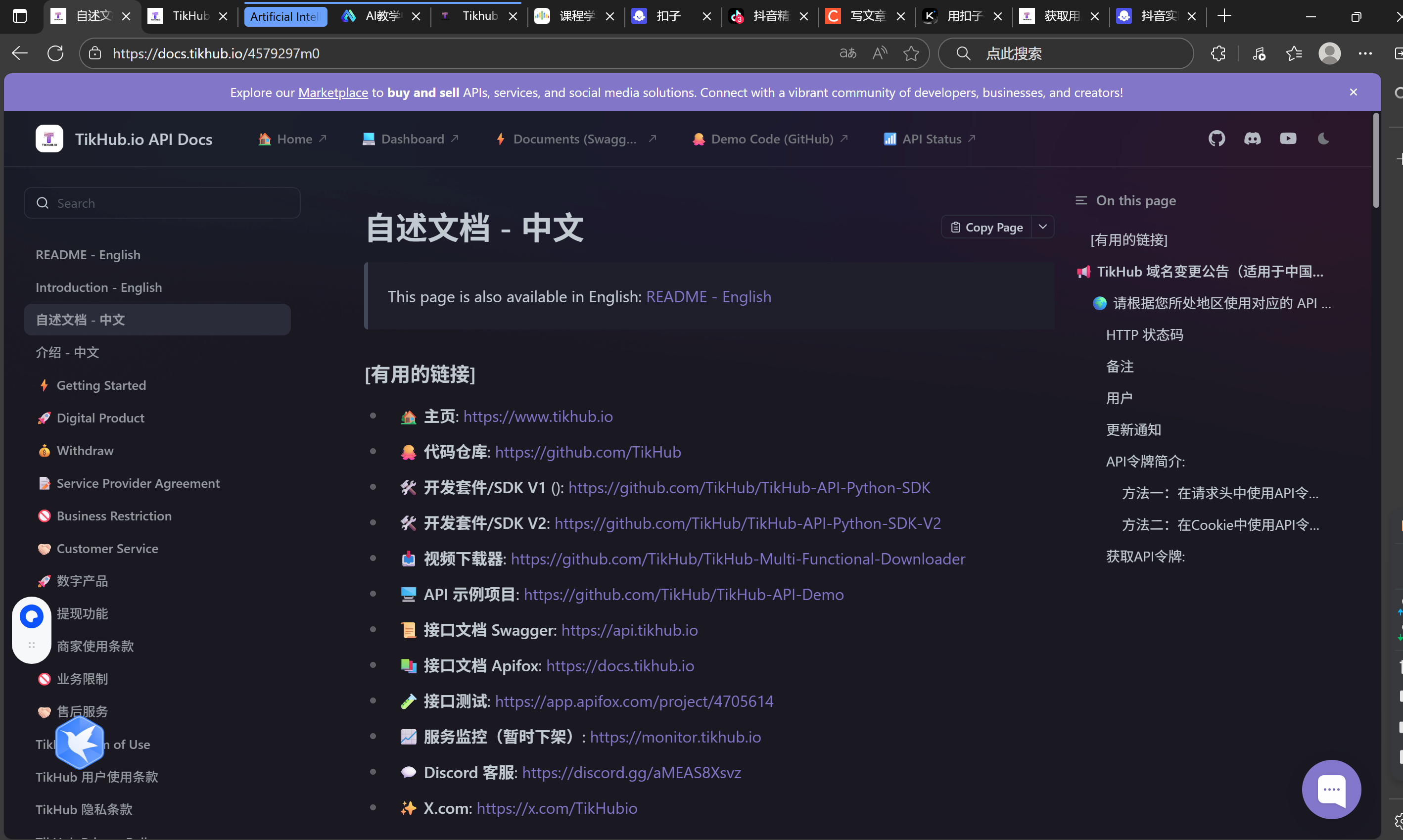Open the tab actions menu icon

point(20,16)
